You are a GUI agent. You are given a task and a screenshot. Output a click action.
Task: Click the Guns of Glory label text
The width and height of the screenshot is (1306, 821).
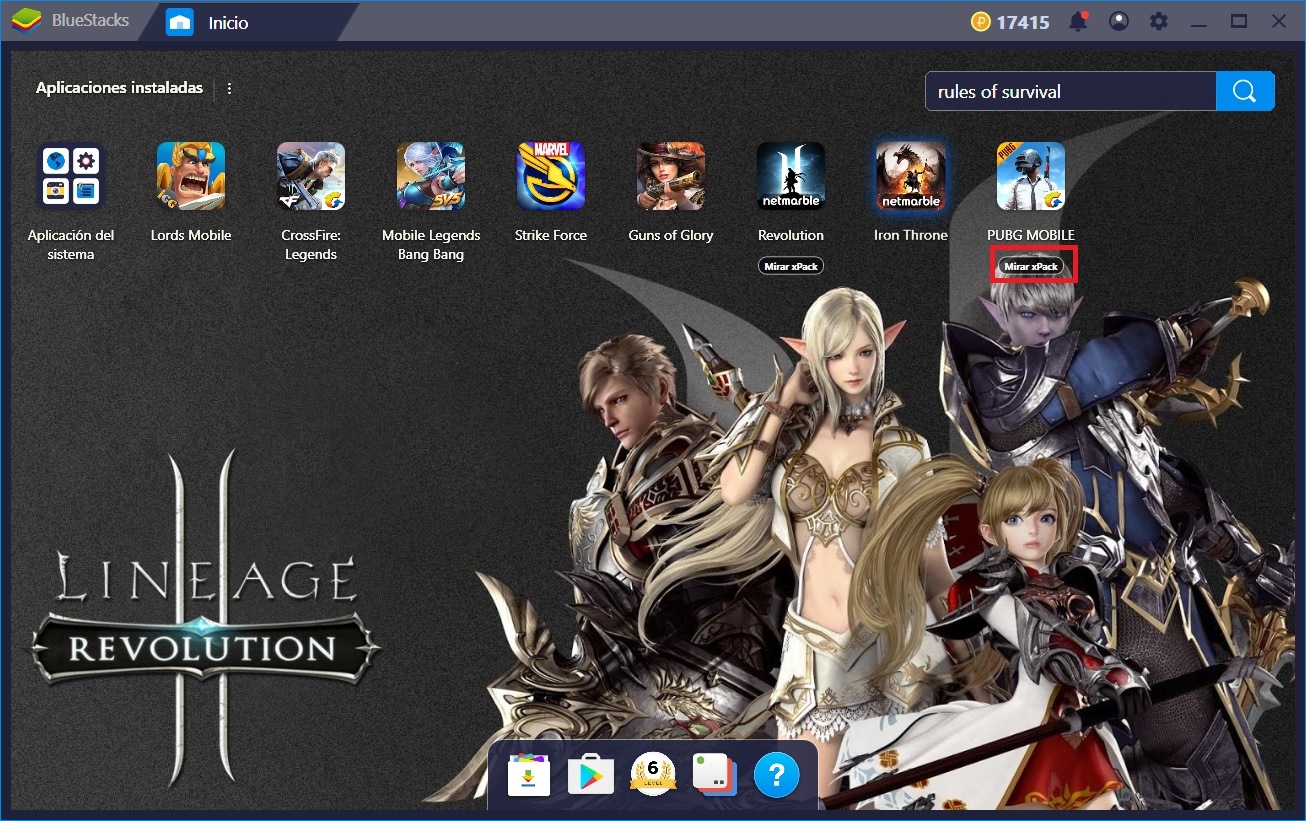tap(671, 236)
